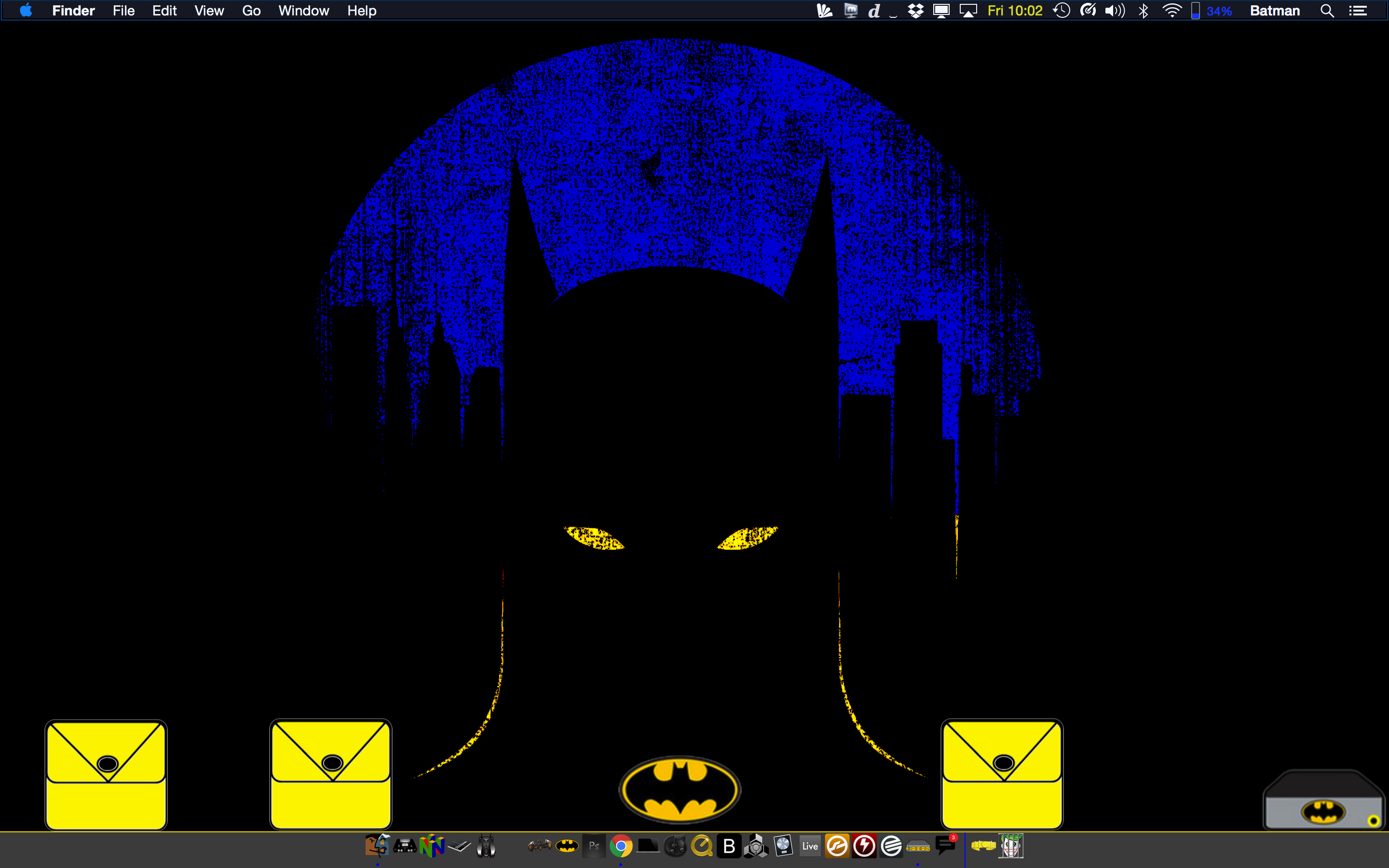The height and width of the screenshot is (868, 1389).
Task: Click the flat gray tablet dock icon
Action: [x=459, y=846]
